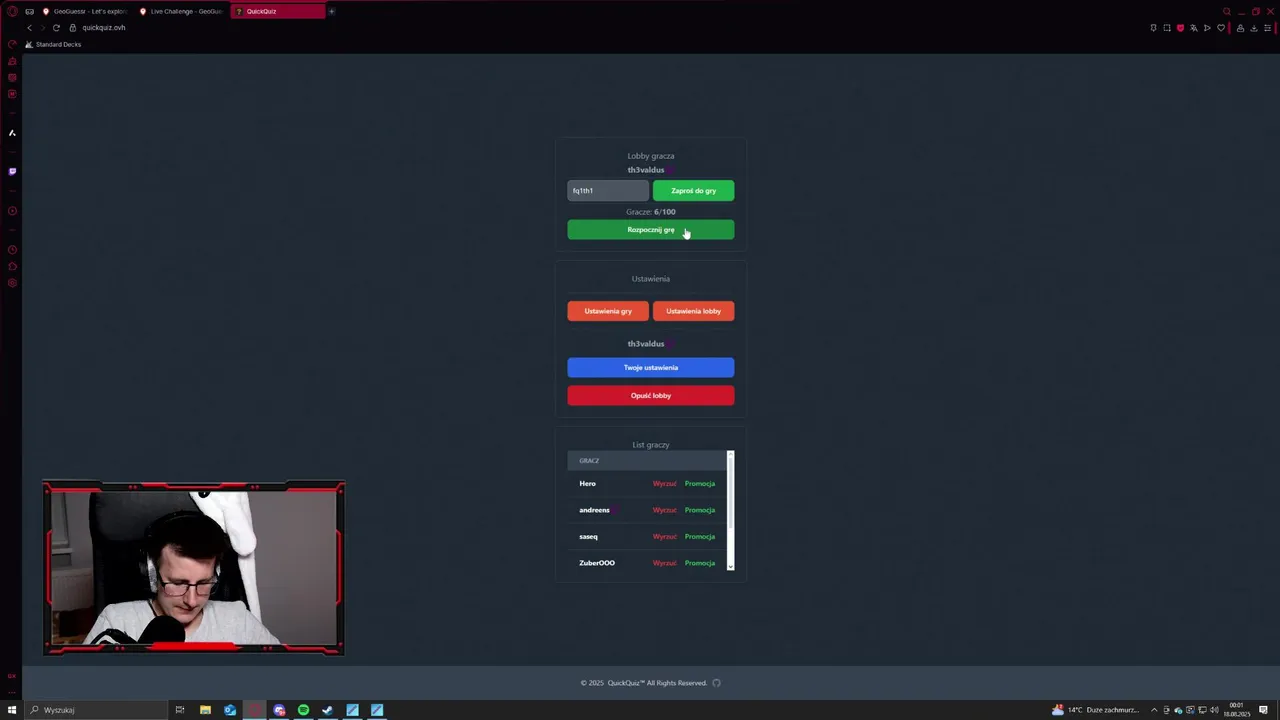Open browser settings gear in sidebar
1280x720 pixels.
tap(12, 283)
